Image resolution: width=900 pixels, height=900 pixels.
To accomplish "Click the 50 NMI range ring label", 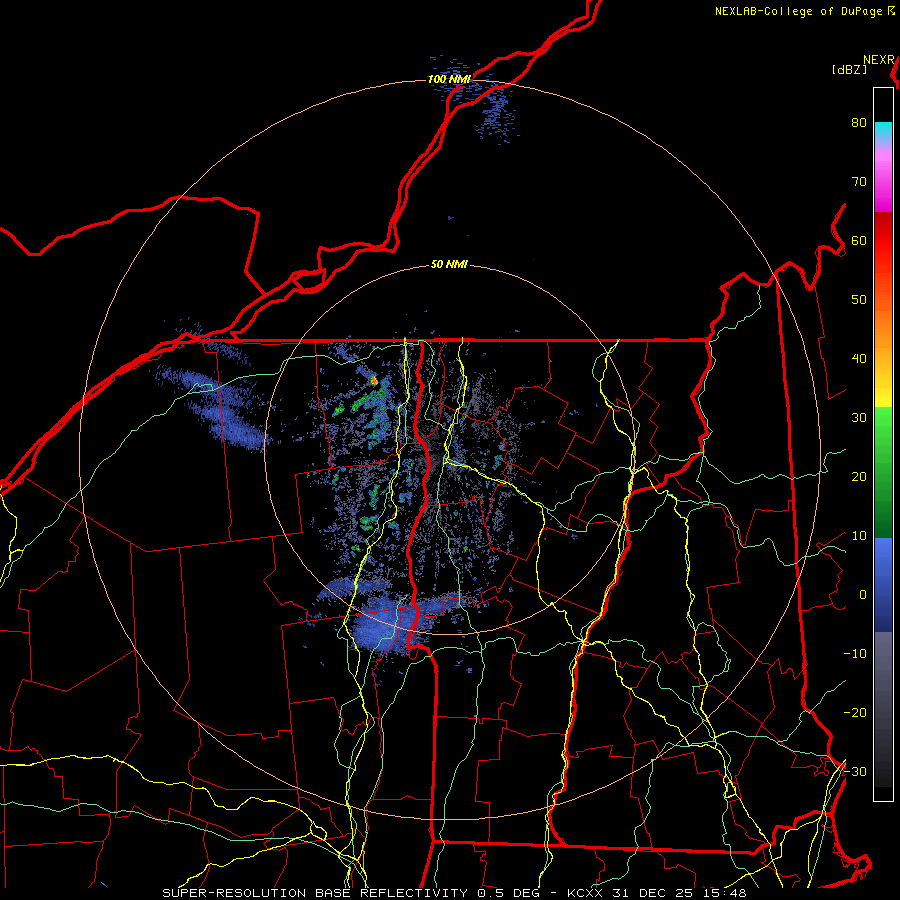I will tap(449, 264).
